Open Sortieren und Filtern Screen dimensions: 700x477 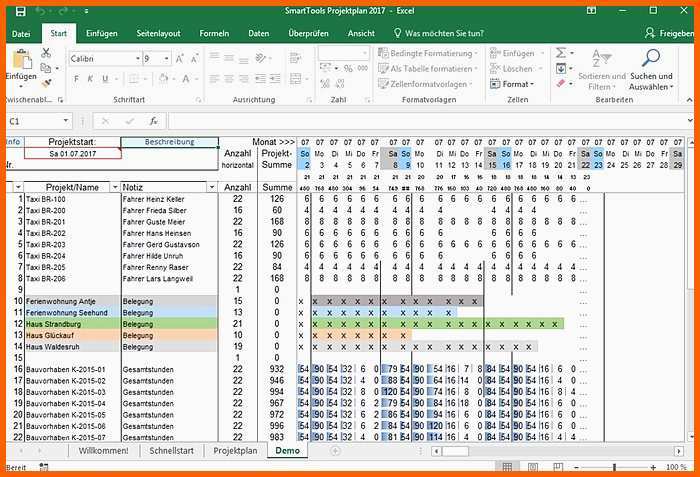(x=602, y=70)
